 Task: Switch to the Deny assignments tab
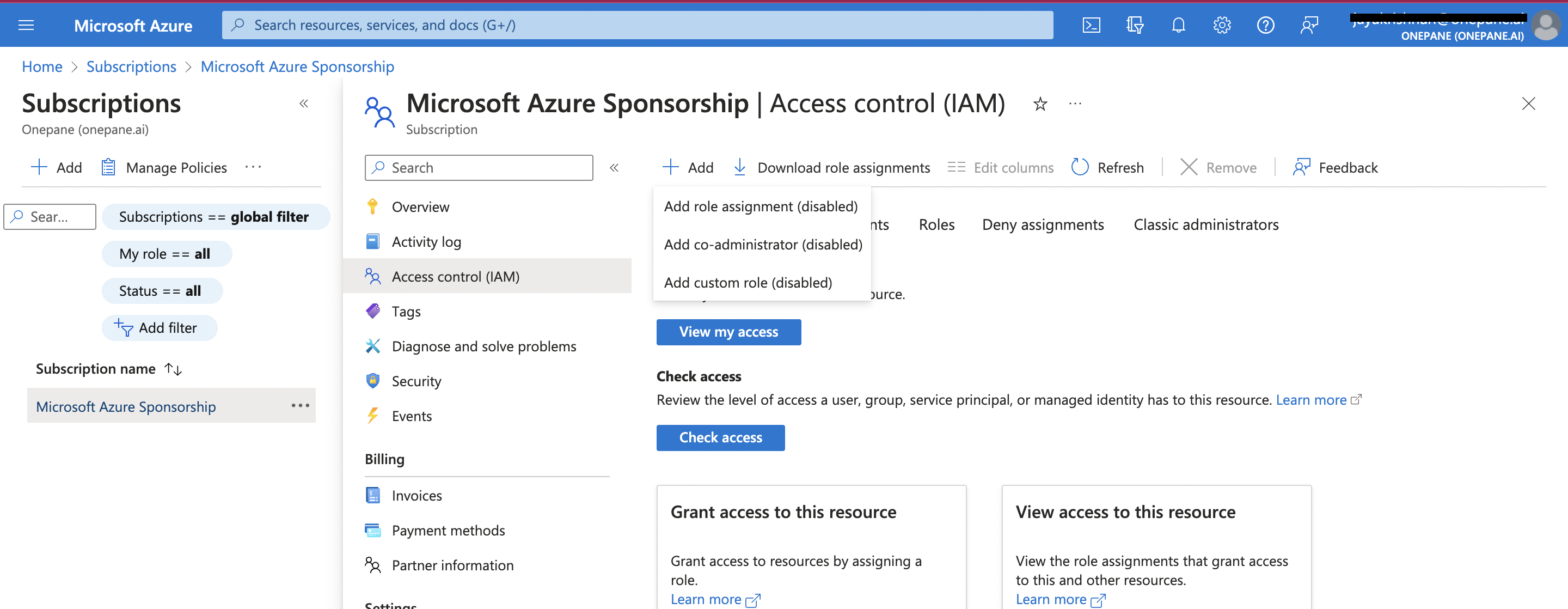coord(1042,225)
